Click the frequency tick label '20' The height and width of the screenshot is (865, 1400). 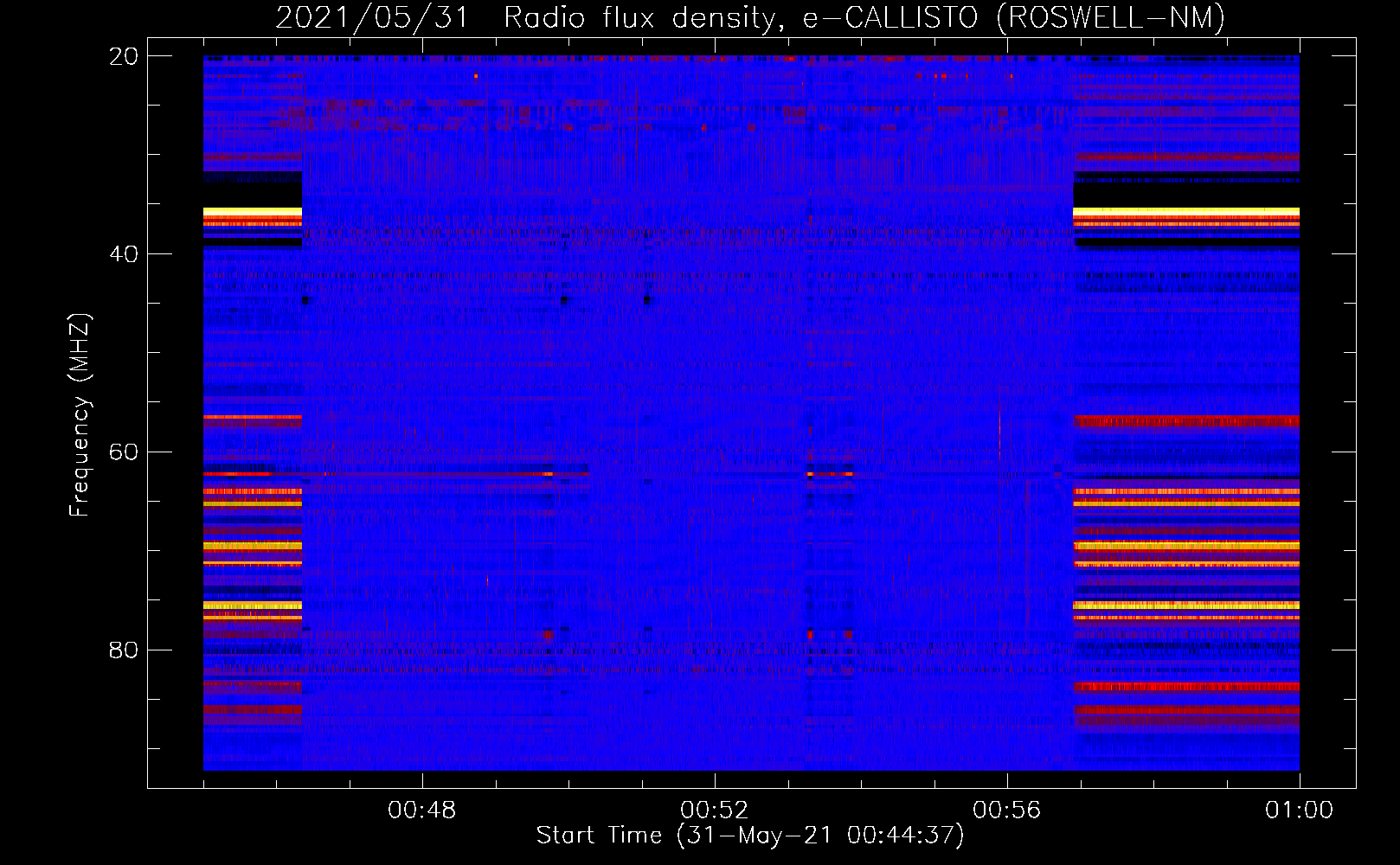point(124,56)
